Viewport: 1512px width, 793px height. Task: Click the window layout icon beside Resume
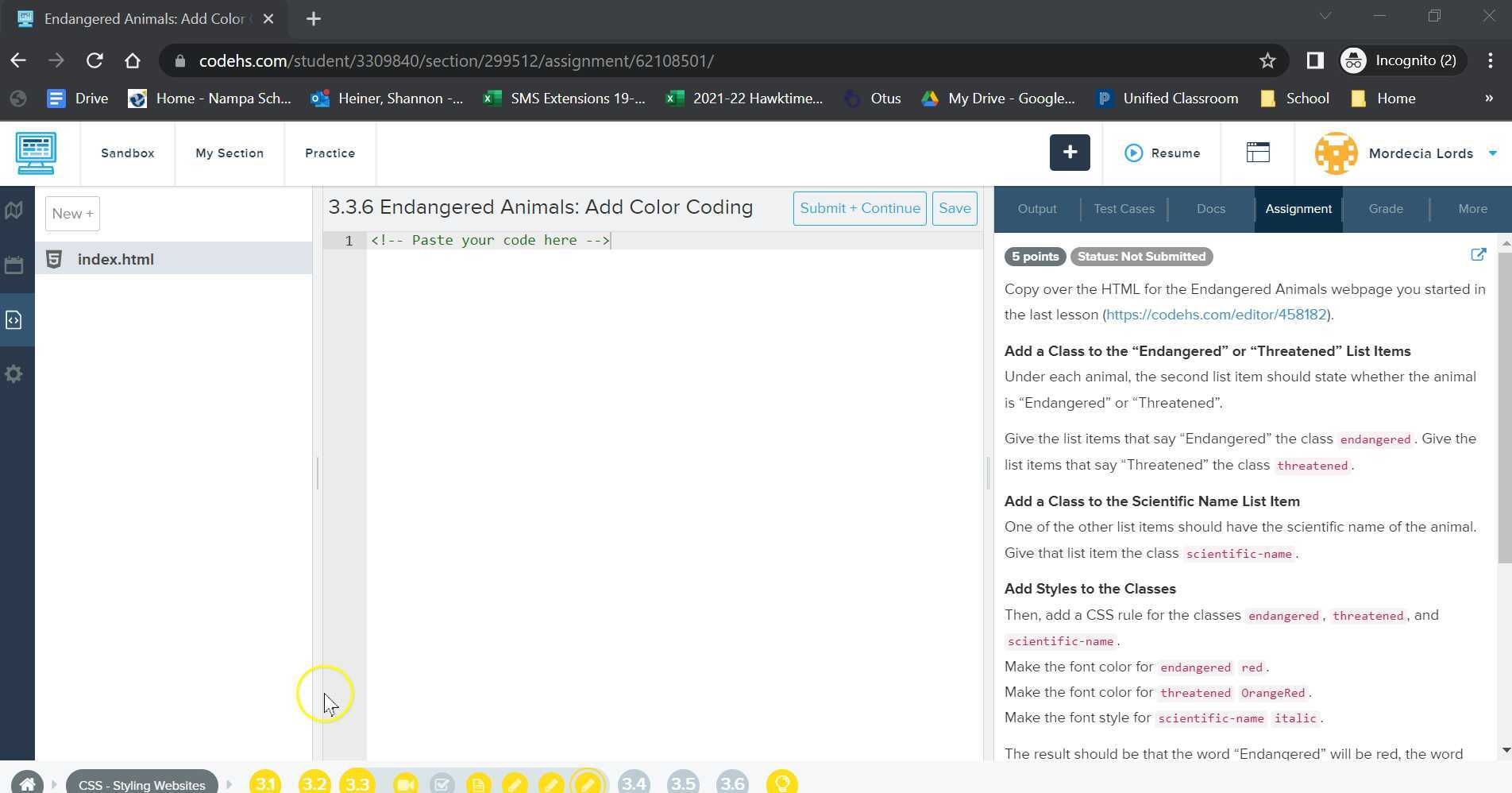coord(1258,153)
